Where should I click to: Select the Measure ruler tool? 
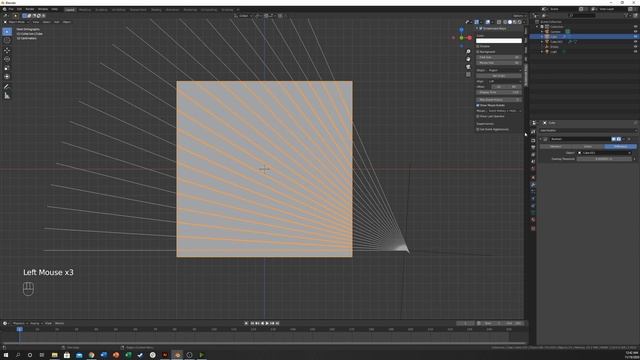7,96
